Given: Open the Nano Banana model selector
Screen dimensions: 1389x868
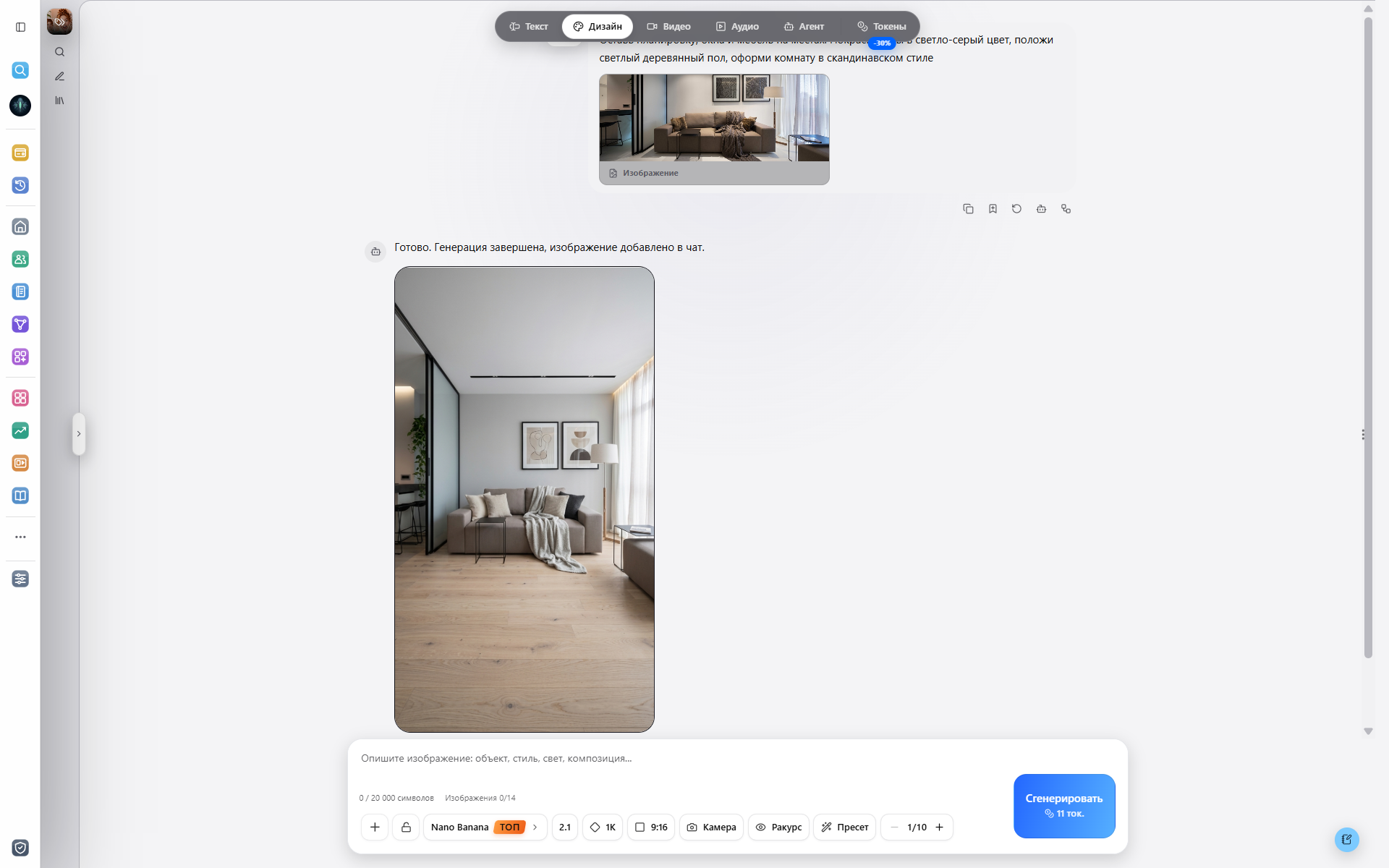Looking at the screenshot, I should pos(485,827).
